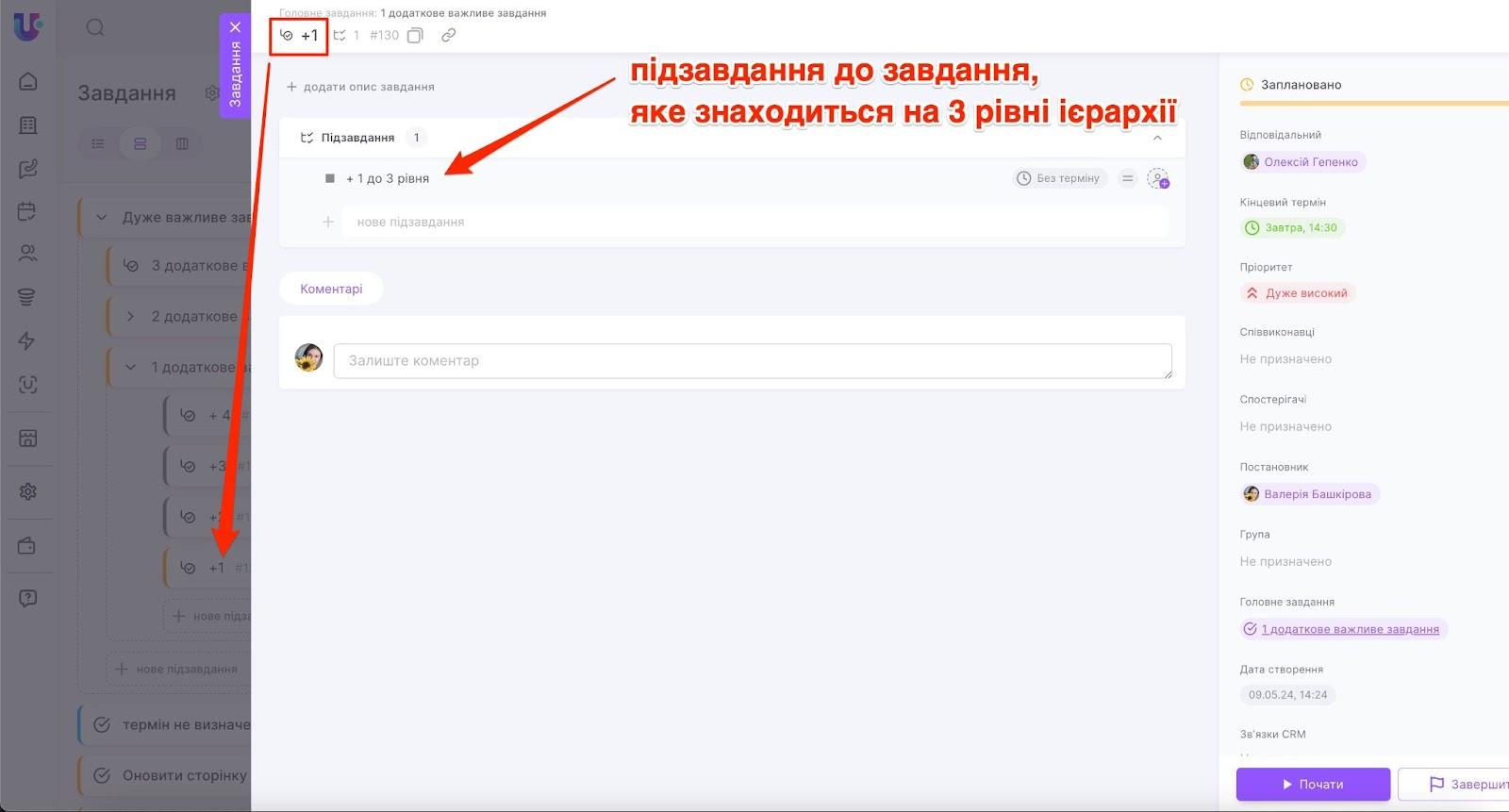1509x812 pixels.
Task: Mark subtask '+ 1 до 3 рівня' checkbox
Action: coord(329,178)
